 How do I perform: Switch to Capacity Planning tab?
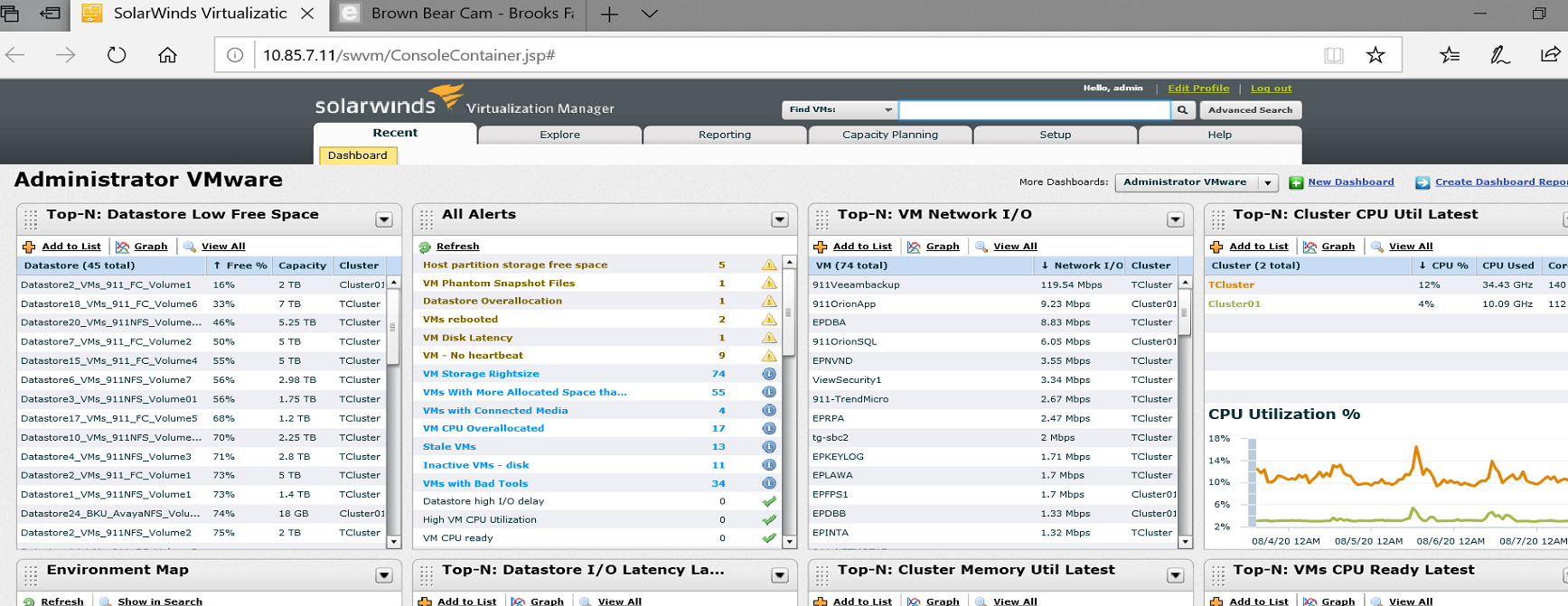[x=890, y=135]
